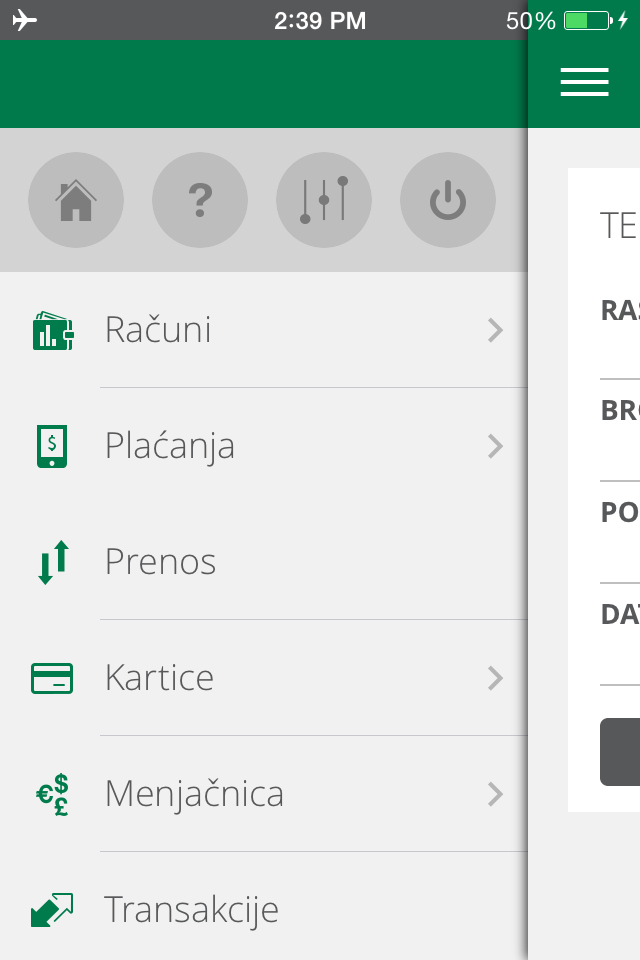Tap the home icon button
Screen dimensions: 640x960
pos(76,201)
